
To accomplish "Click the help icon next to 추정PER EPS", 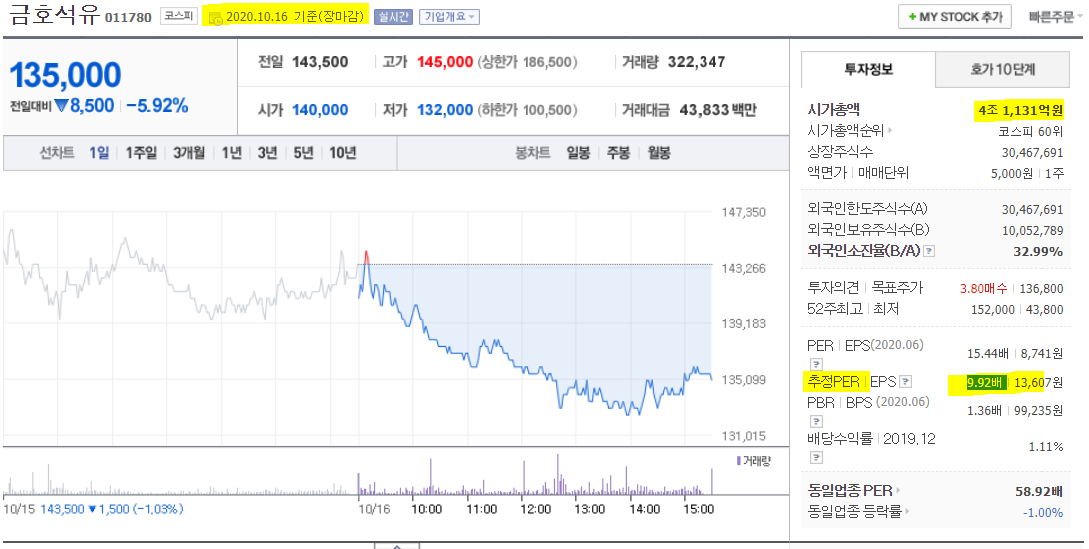I will [906, 382].
